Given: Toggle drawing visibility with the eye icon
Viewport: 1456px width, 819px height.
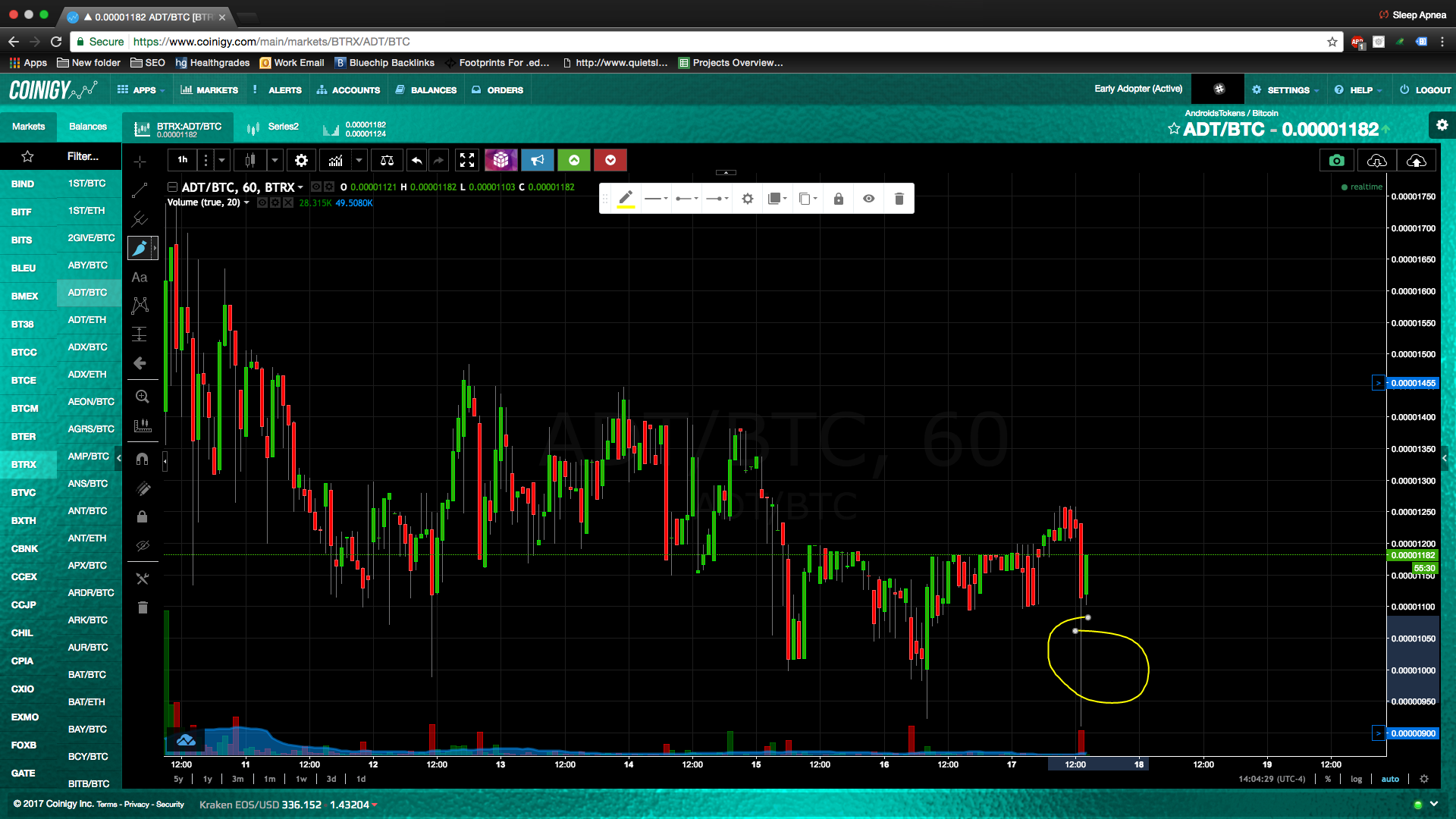Looking at the screenshot, I should [868, 199].
